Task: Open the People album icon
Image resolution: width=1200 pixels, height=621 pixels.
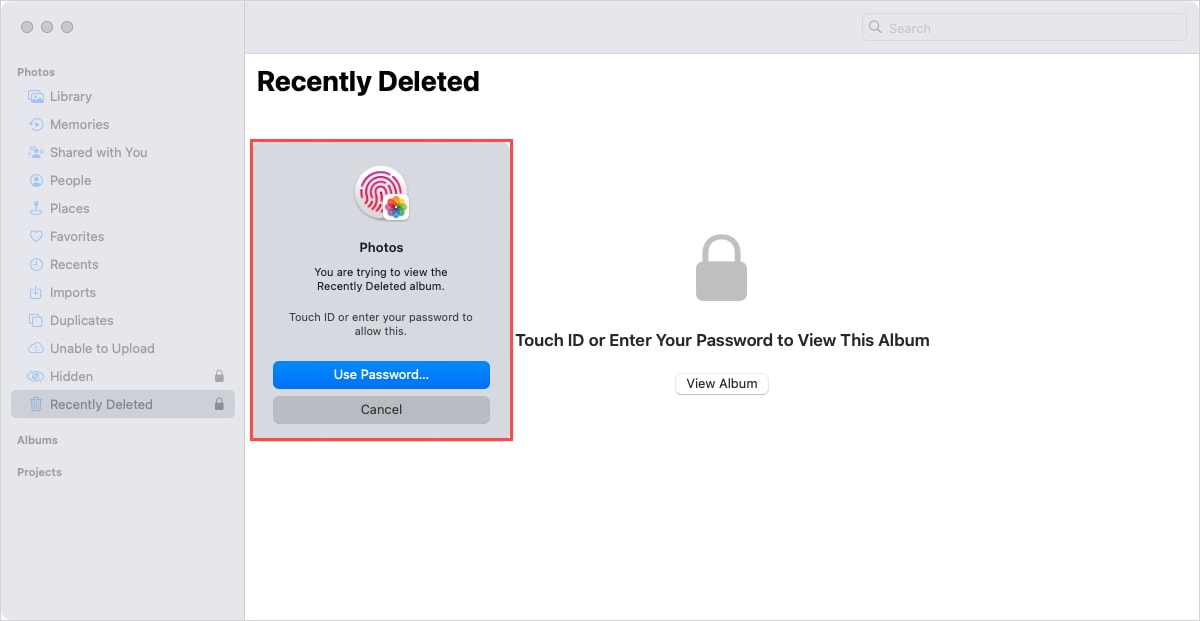Action: click(34, 180)
